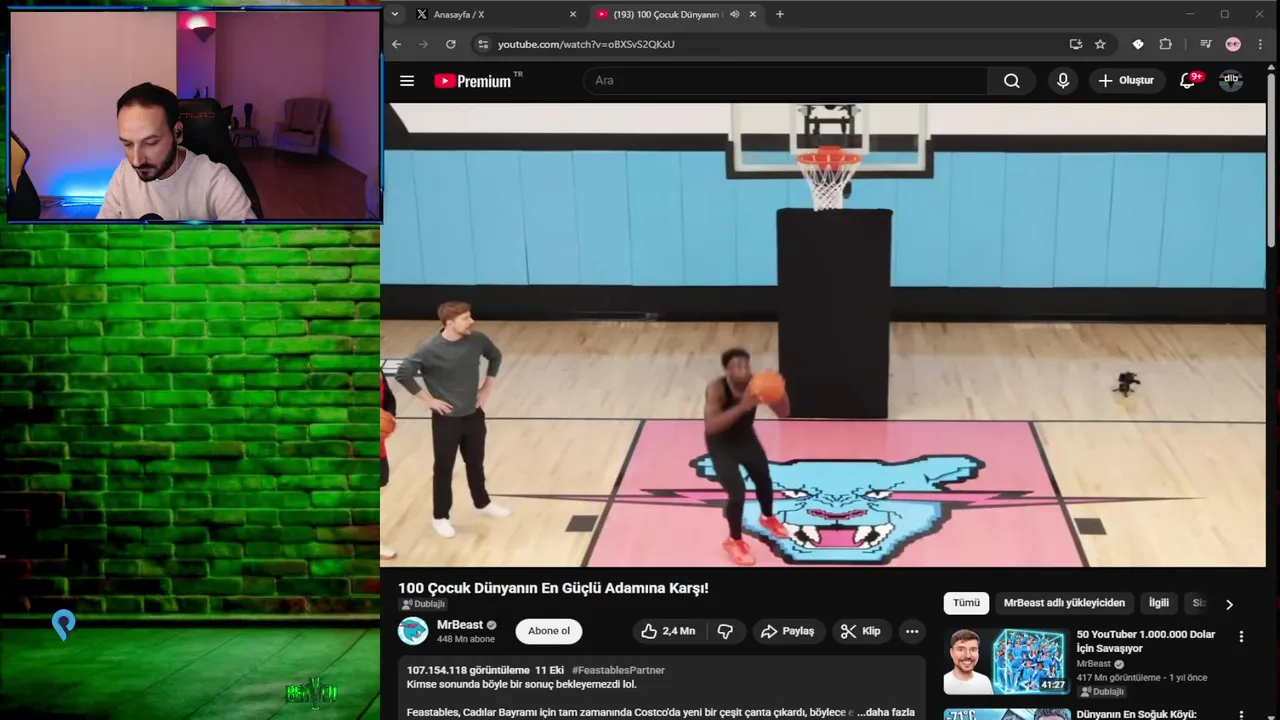Click the page vertical scrollbar
Viewport: 1280px width, 720px height.
pos(1272,160)
